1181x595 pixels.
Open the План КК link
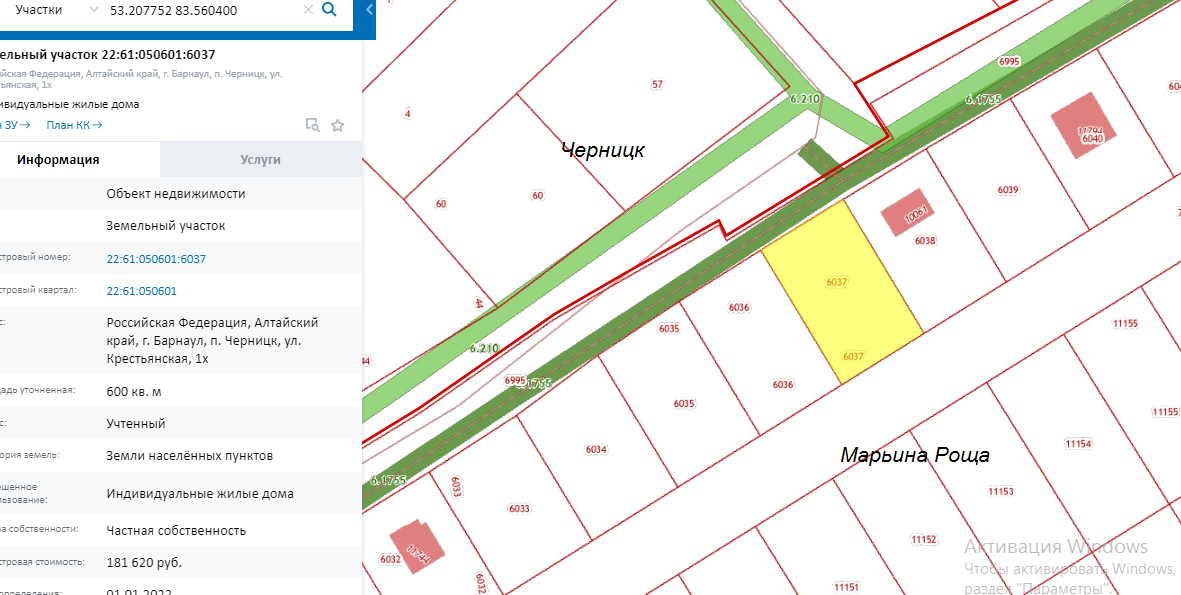coord(74,125)
